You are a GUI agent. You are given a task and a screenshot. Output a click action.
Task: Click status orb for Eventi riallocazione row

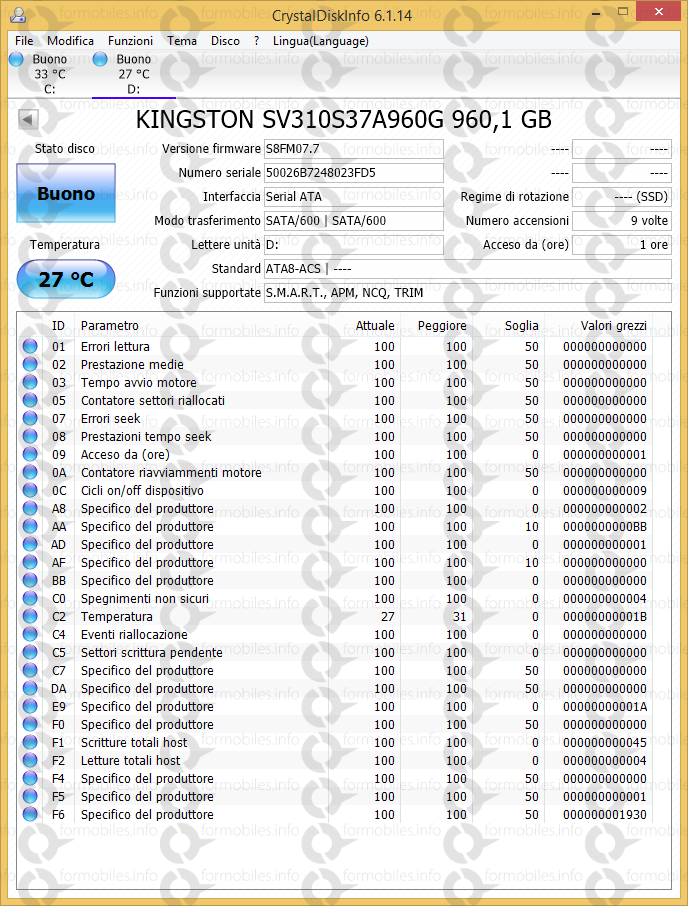click(x=30, y=635)
